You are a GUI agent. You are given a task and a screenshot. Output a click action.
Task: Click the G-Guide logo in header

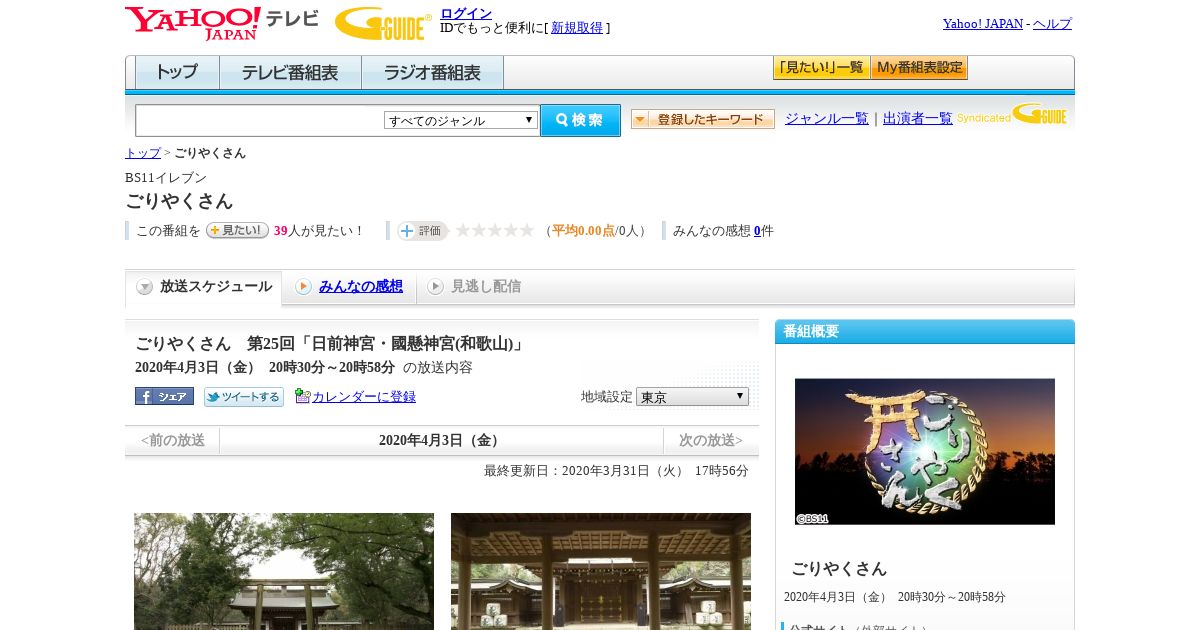[x=383, y=23]
